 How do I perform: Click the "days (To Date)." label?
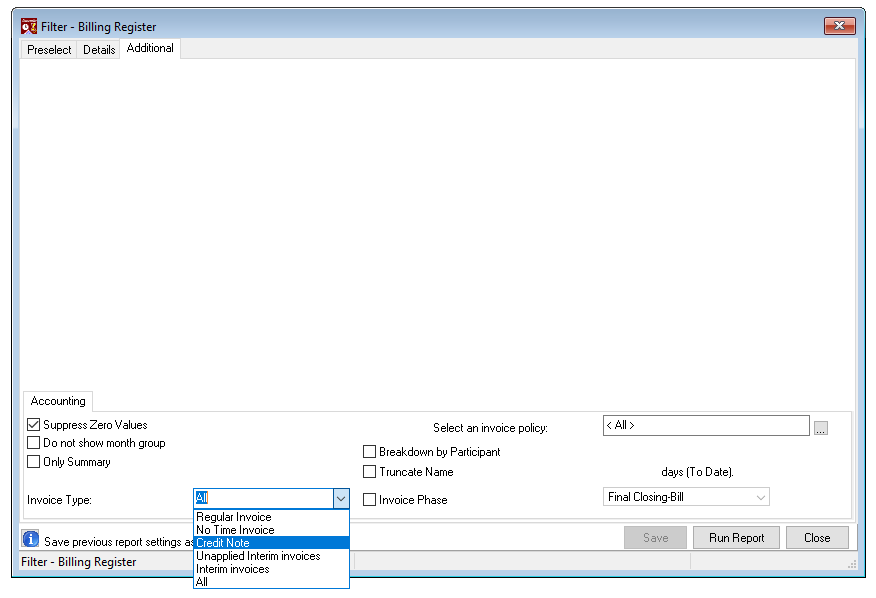(697, 472)
